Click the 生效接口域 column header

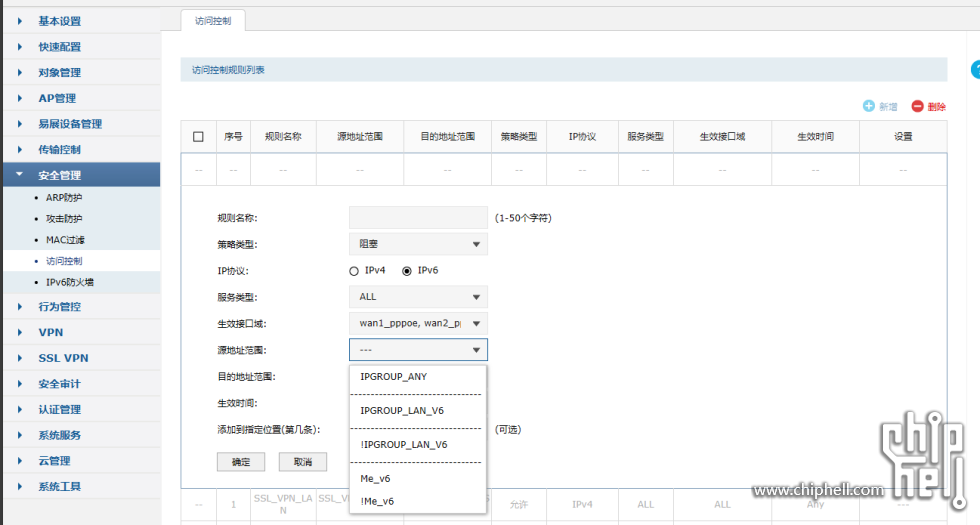[x=722, y=136]
